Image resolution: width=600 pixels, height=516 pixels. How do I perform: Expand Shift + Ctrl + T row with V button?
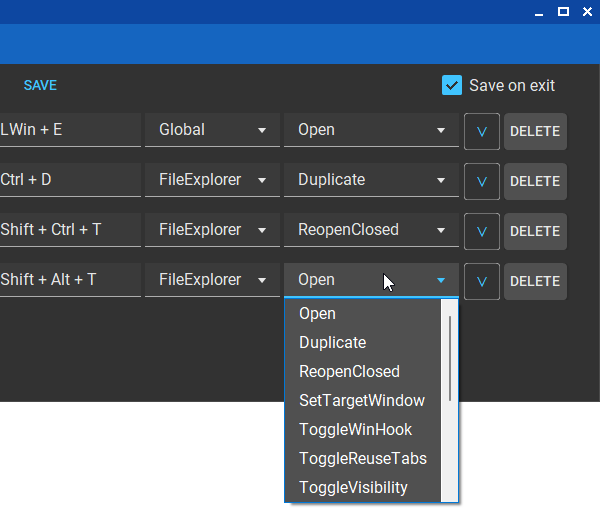tap(482, 231)
